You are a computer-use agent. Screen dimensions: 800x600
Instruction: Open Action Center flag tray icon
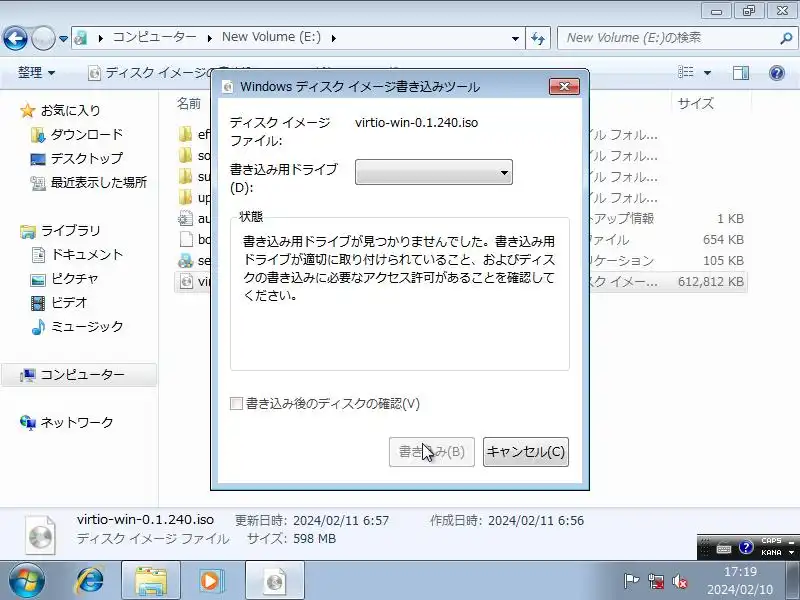(x=631, y=581)
